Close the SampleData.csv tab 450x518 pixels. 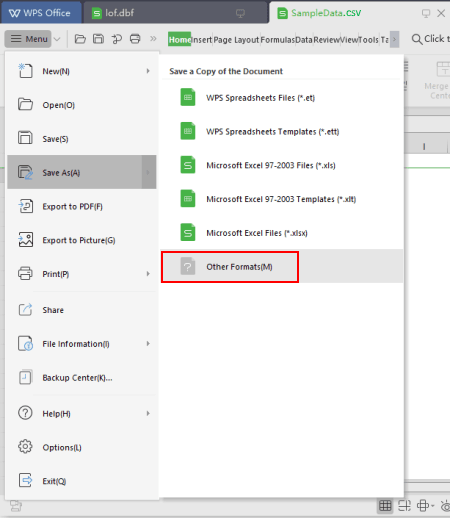(441, 13)
